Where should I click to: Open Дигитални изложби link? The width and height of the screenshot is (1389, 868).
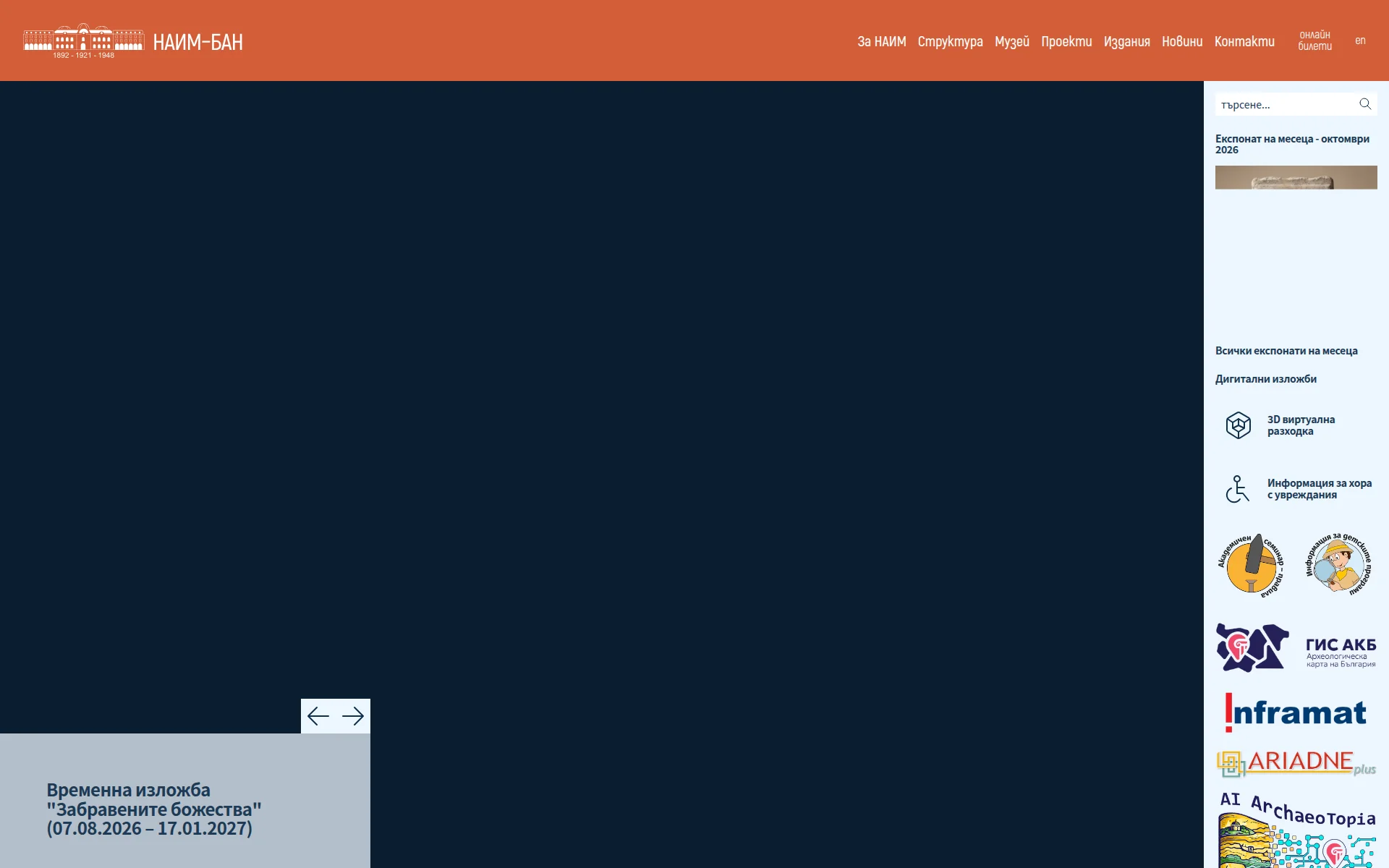[x=1266, y=379]
